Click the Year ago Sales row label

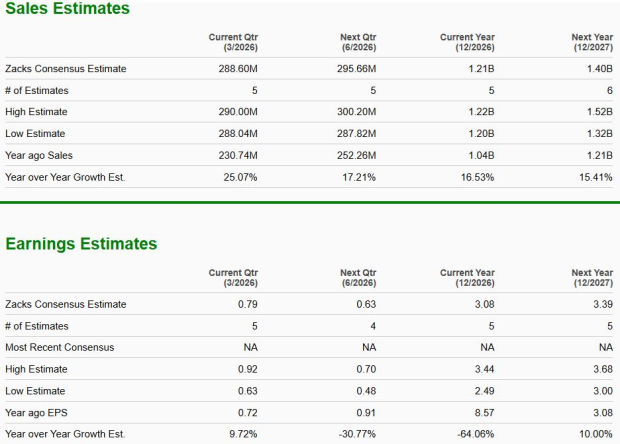tap(39, 155)
